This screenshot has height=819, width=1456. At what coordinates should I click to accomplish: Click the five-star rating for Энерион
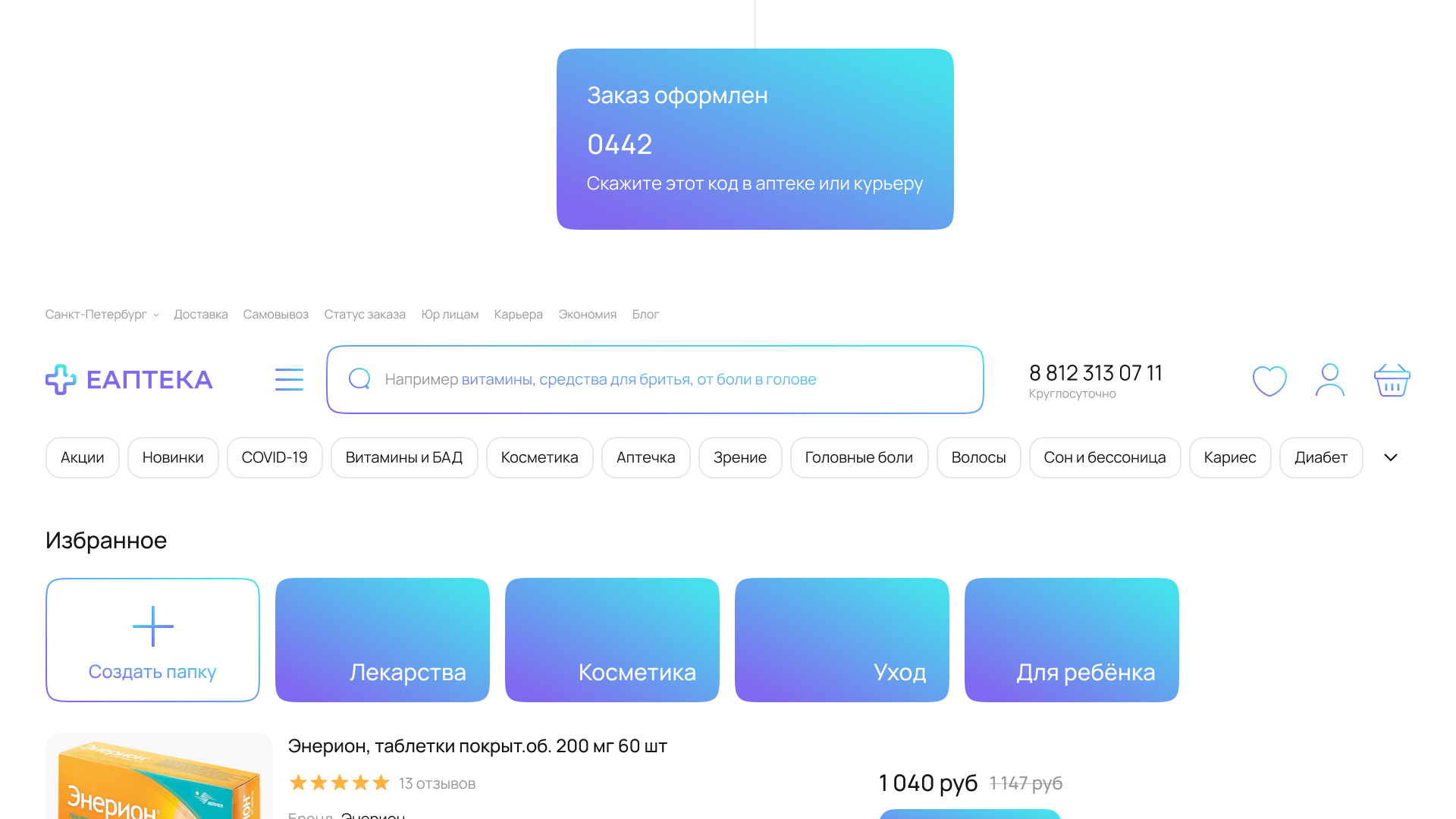tap(339, 783)
